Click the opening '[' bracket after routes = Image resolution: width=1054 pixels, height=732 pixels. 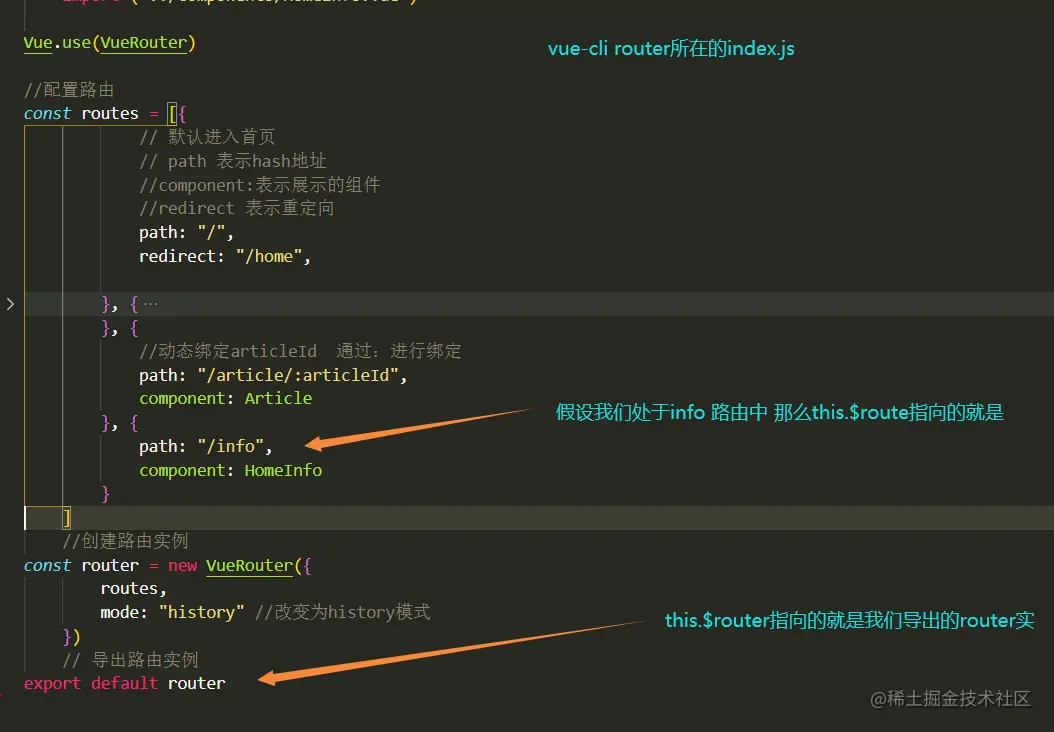click(172, 114)
